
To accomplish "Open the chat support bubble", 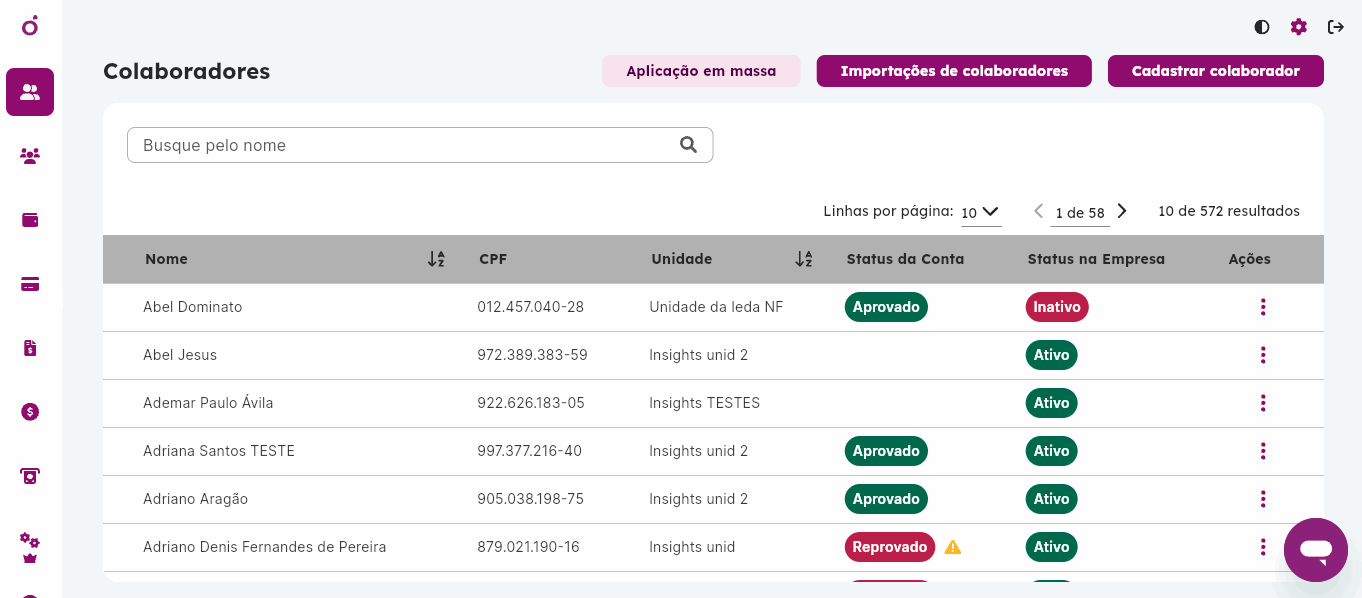I will pyautogui.click(x=1316, y=550).
